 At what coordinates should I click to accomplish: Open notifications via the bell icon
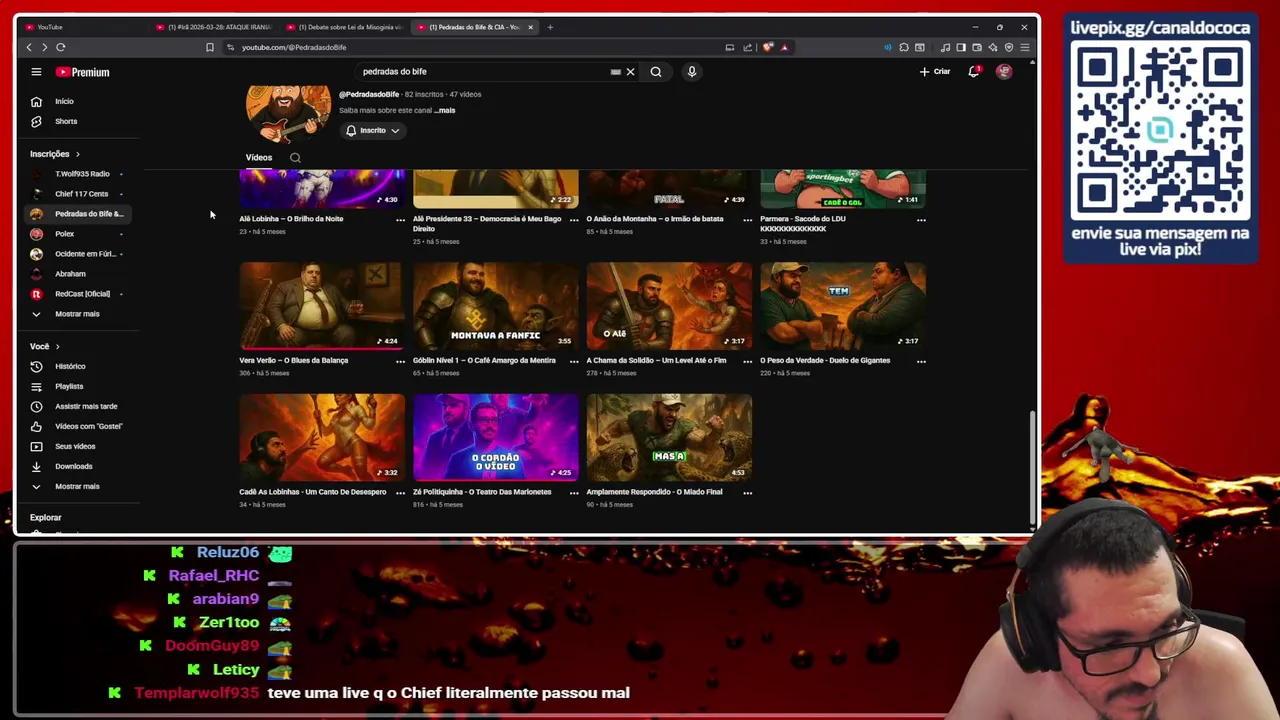click(974, 72)
